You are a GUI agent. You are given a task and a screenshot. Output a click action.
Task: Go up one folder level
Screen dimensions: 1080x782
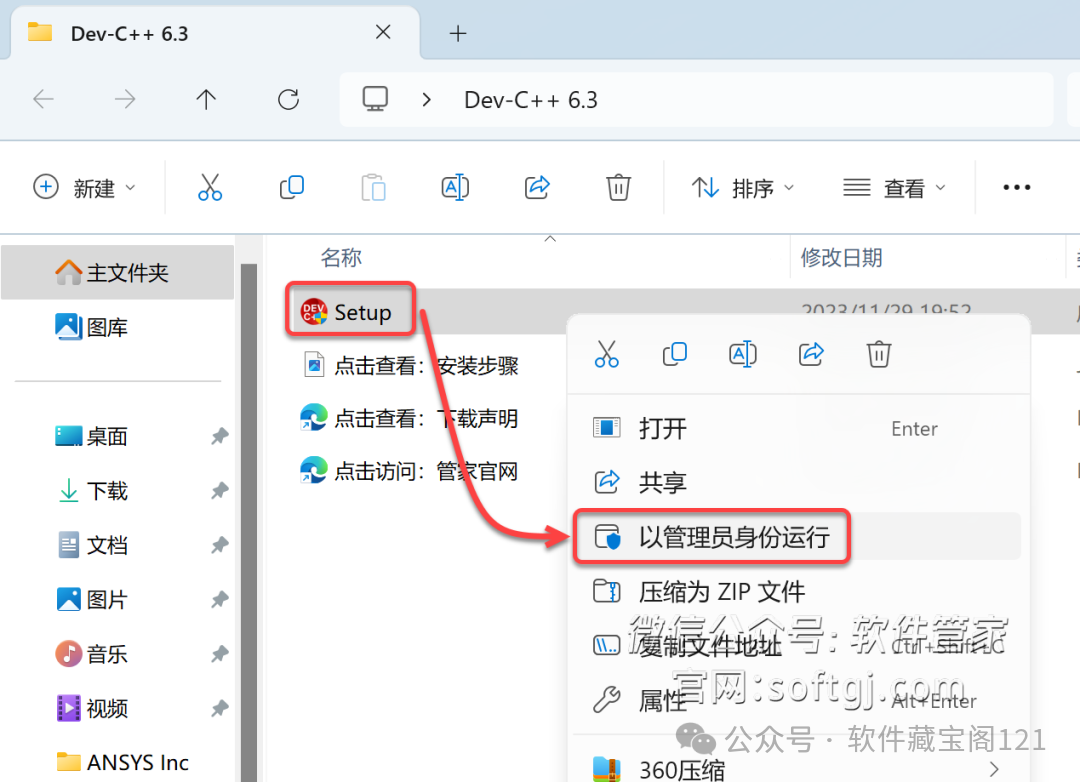(206, 100)
